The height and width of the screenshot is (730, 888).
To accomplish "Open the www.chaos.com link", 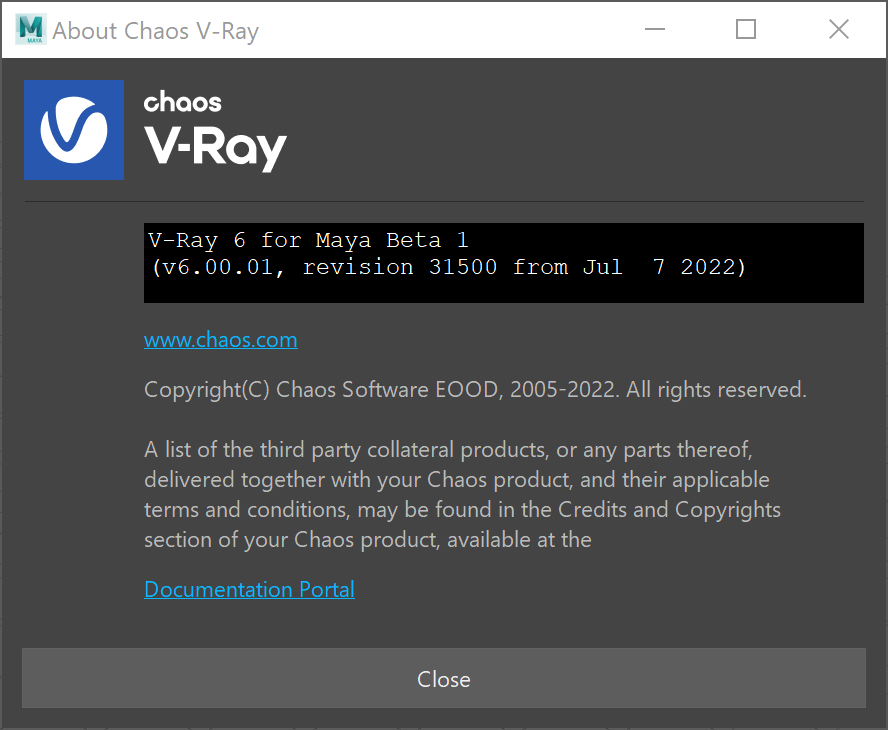I will pos(221,340).
